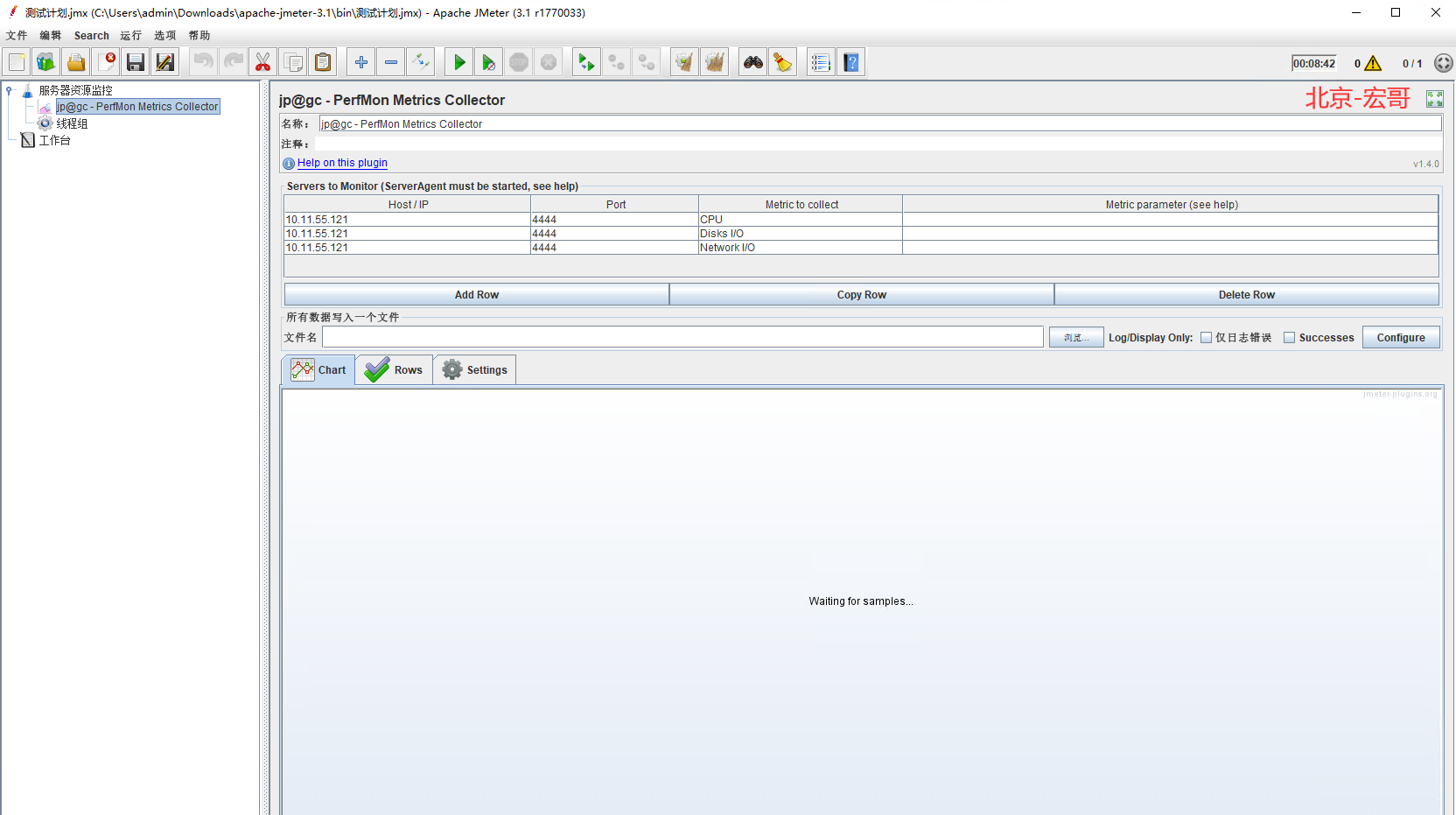Click Remote stop all icon
This screenshot has width=1456, height=815.
tap(617, 62)
